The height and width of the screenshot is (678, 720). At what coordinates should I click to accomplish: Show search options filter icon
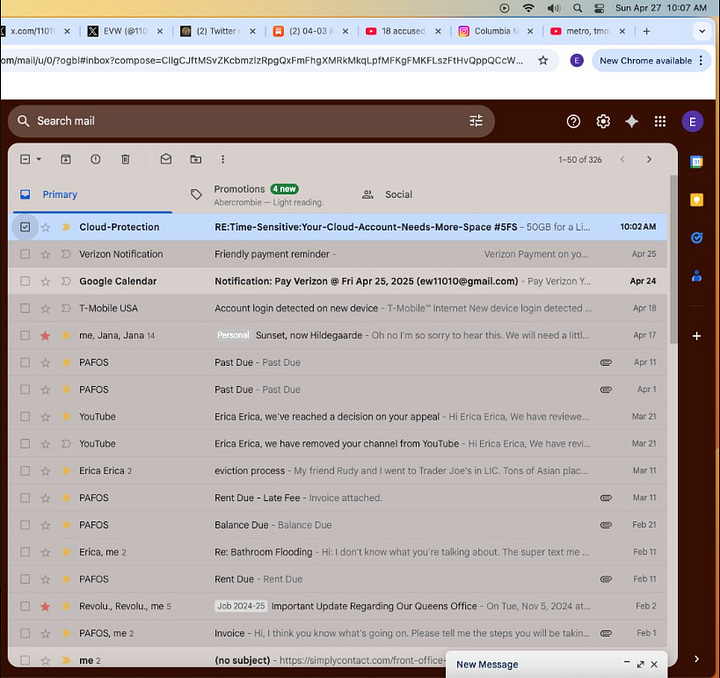476,121
